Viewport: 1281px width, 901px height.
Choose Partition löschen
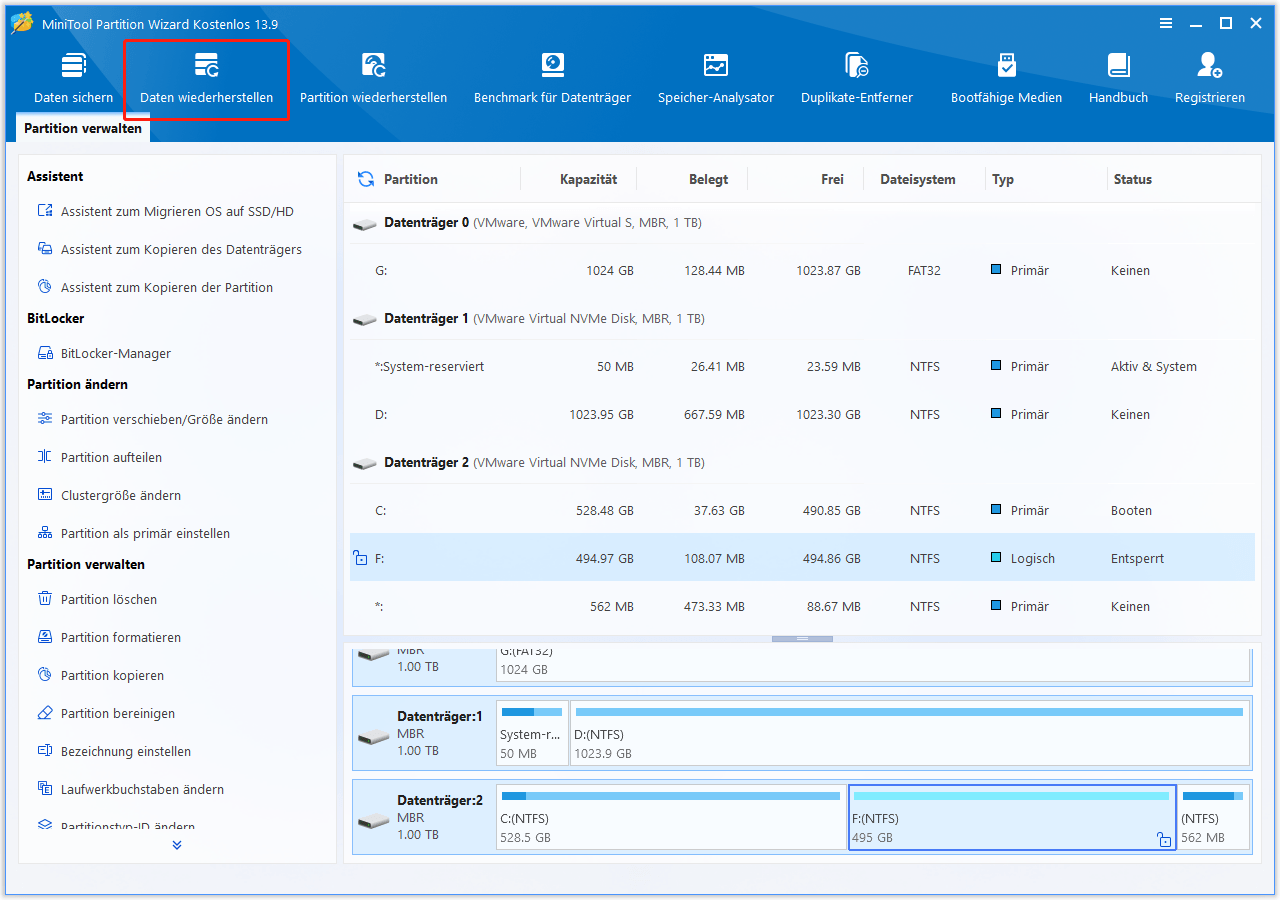coord(97,600)
